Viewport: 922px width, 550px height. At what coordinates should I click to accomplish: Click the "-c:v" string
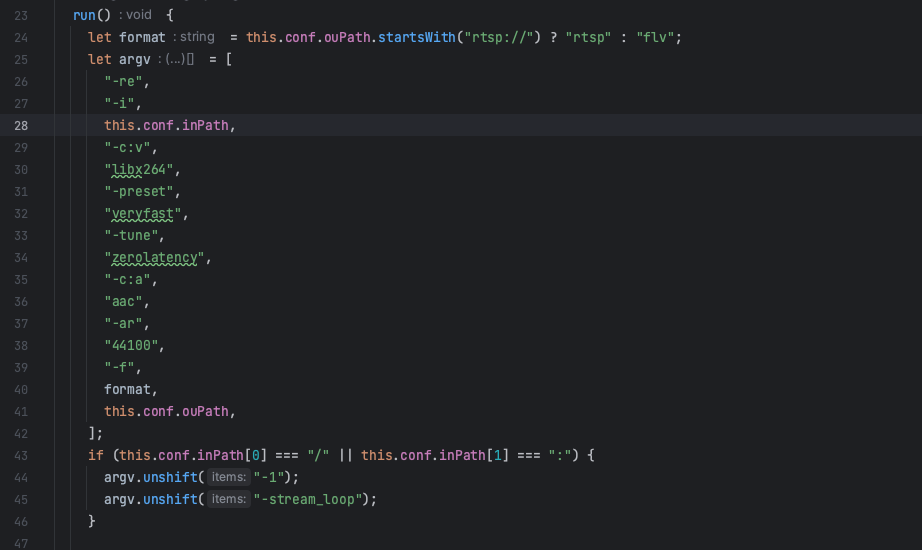coord(127,147)
